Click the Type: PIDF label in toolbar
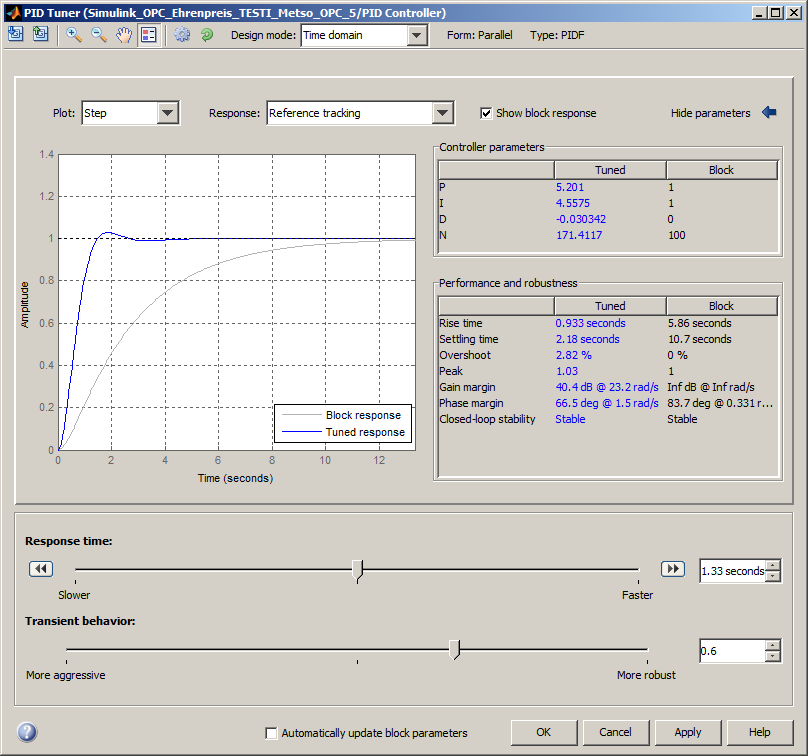The width and height of the screenshot is (808, 756). [x=557, y=35]
